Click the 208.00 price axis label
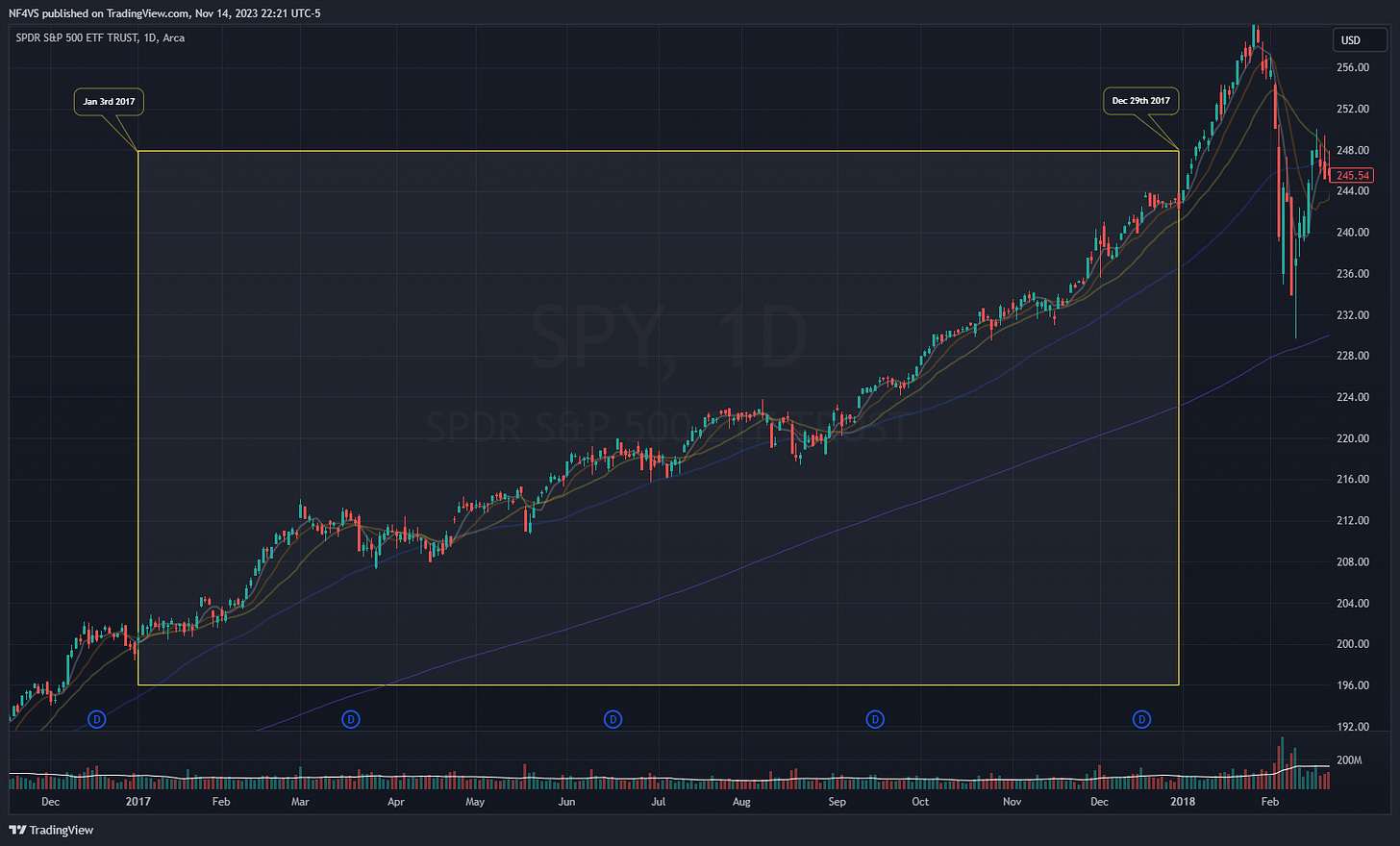The height and width of the screenshot is (846, 1400). tap(1352, 562)
